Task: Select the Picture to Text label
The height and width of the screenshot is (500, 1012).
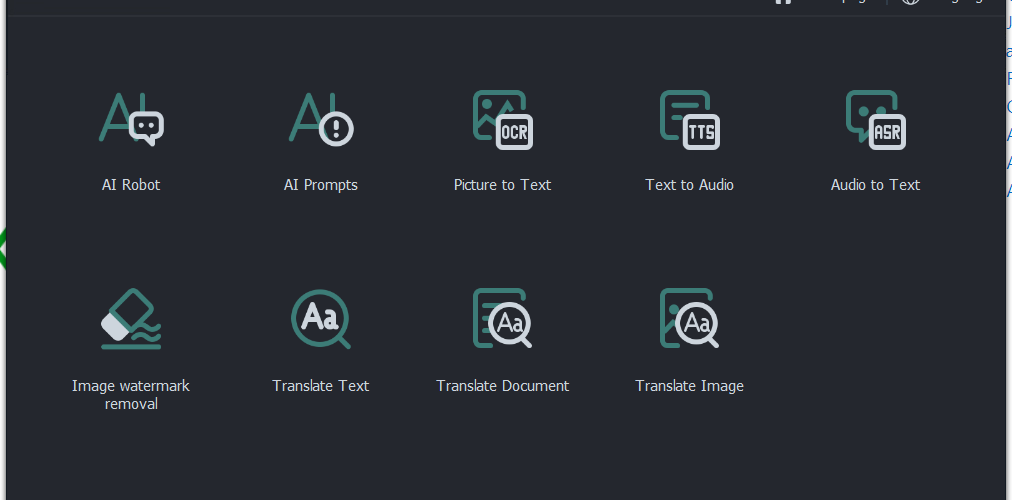Action: pyautogui.click(x=503, y=185)
